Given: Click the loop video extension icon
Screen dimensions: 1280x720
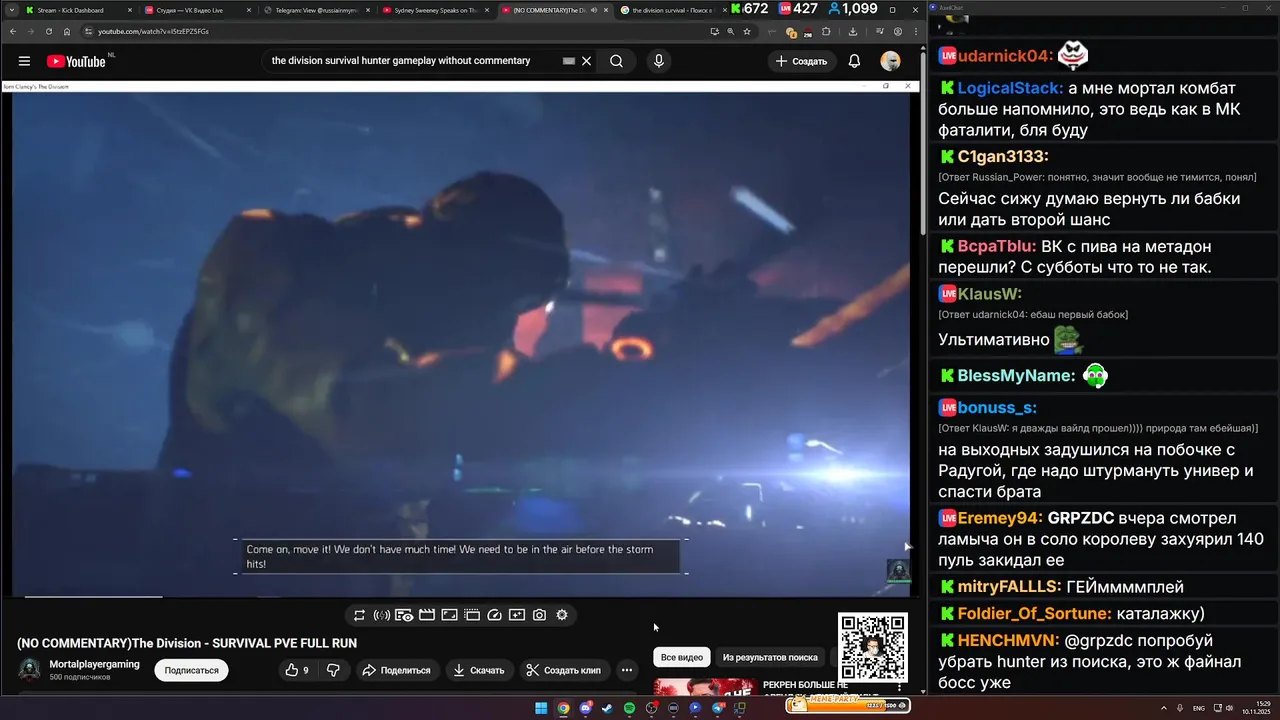Looking at the screenshot, I should [x=359, y=615].
